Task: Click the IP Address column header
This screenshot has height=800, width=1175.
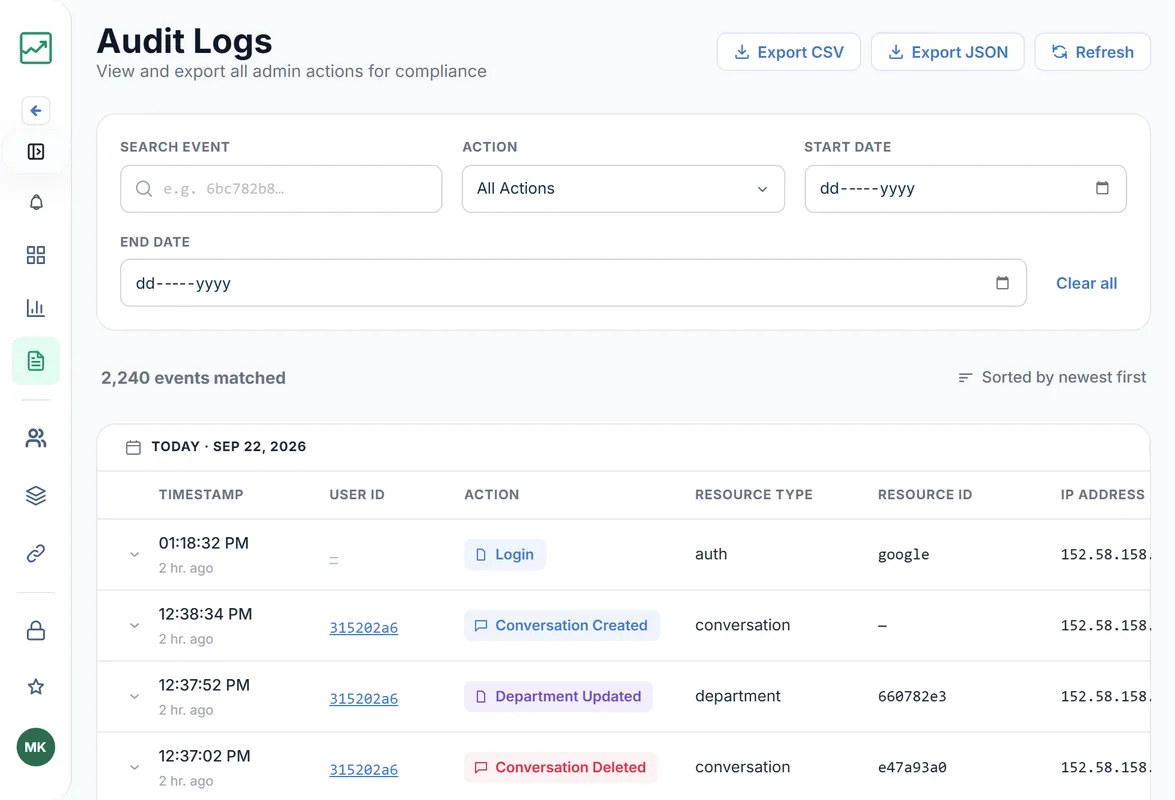Action: click(x=1102, y=494)
